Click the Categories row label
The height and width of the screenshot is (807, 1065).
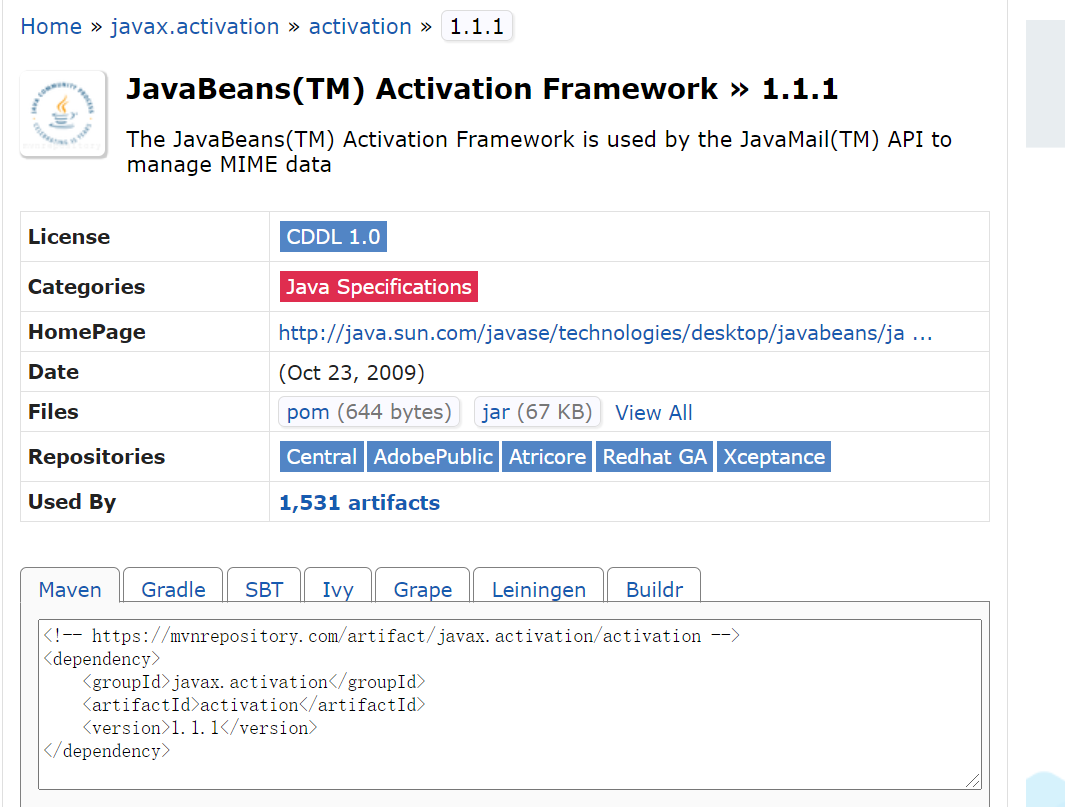(x=86, y=287)
